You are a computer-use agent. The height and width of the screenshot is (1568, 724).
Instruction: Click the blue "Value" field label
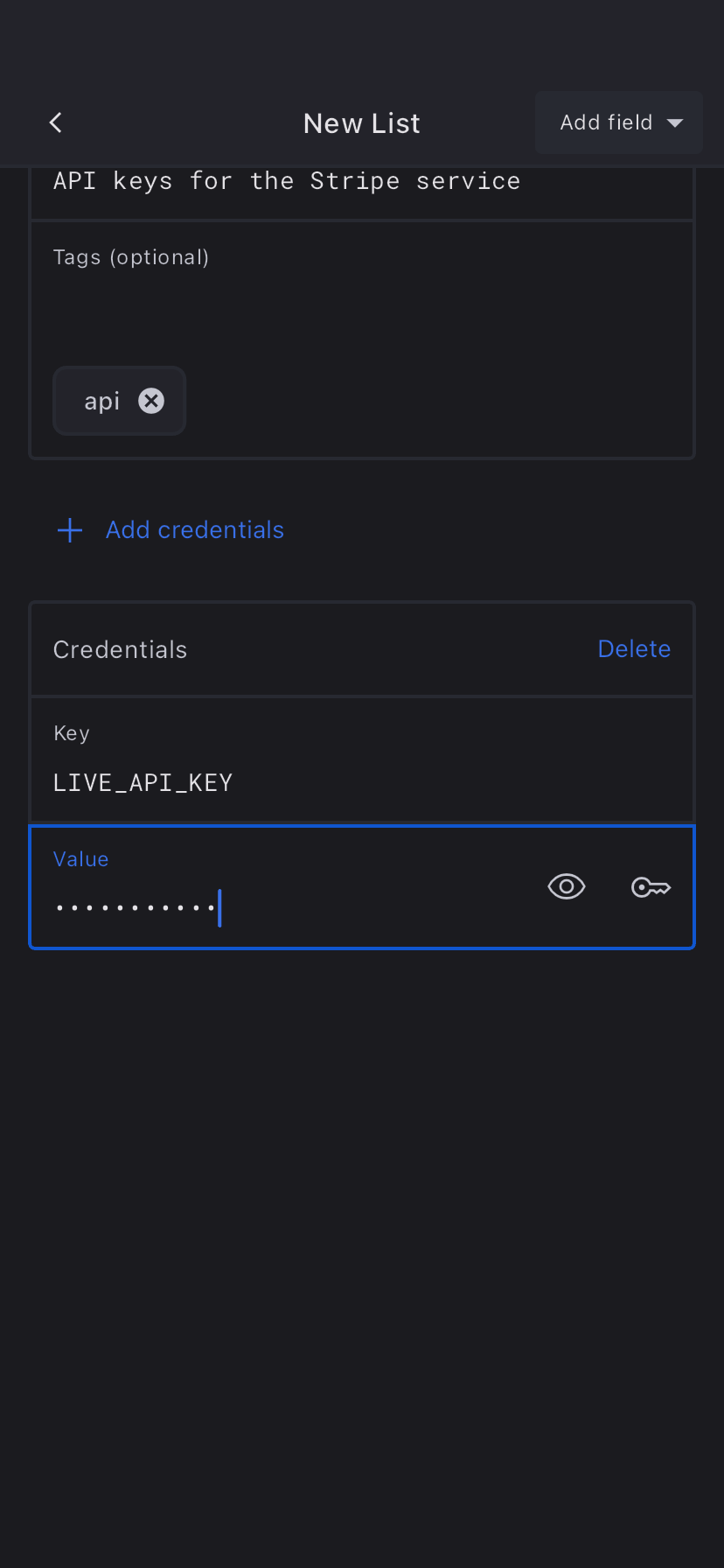pyautogui.click(x=81, y=859)
